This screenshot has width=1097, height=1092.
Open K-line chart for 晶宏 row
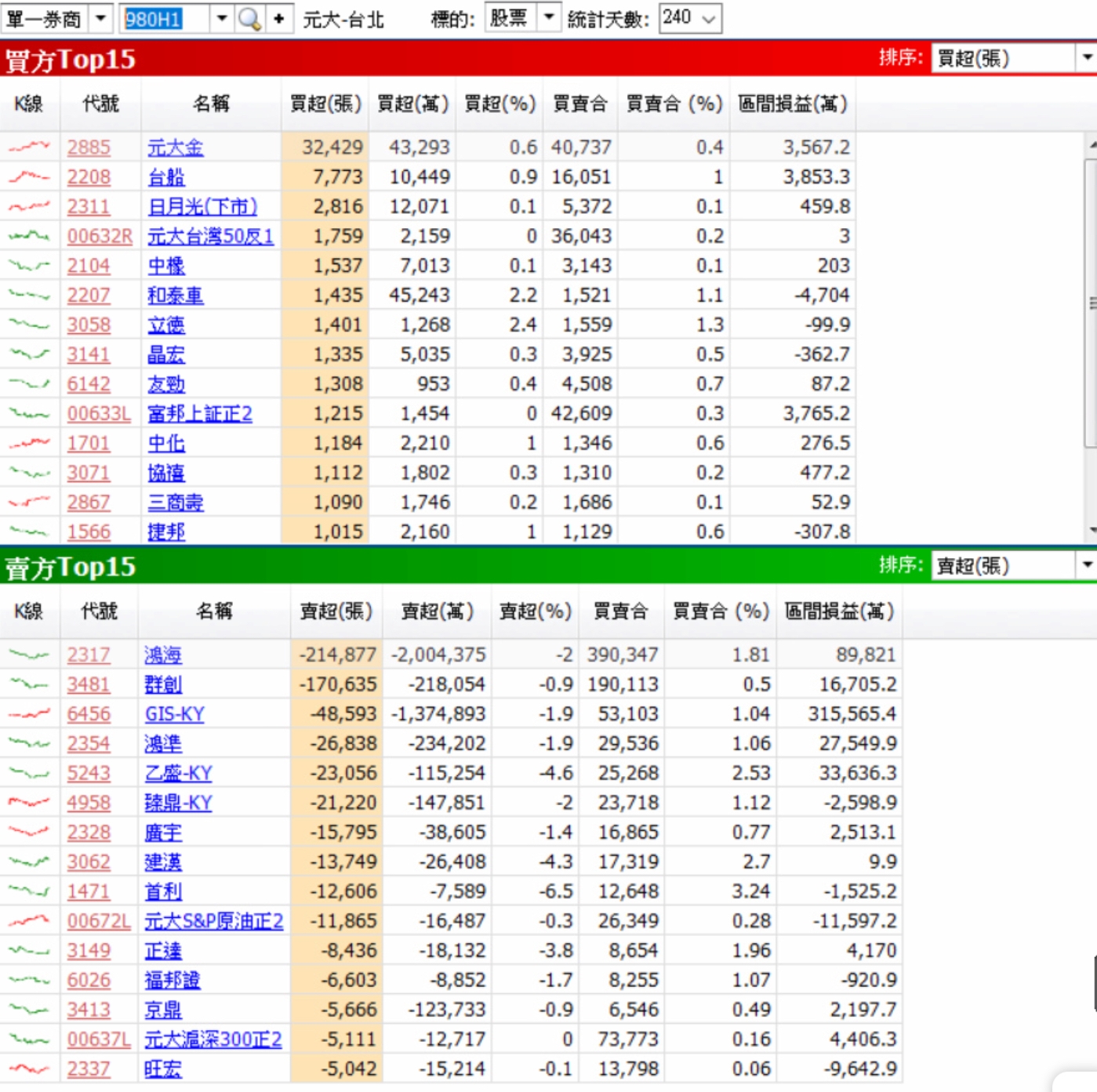[x=29, y=354]
